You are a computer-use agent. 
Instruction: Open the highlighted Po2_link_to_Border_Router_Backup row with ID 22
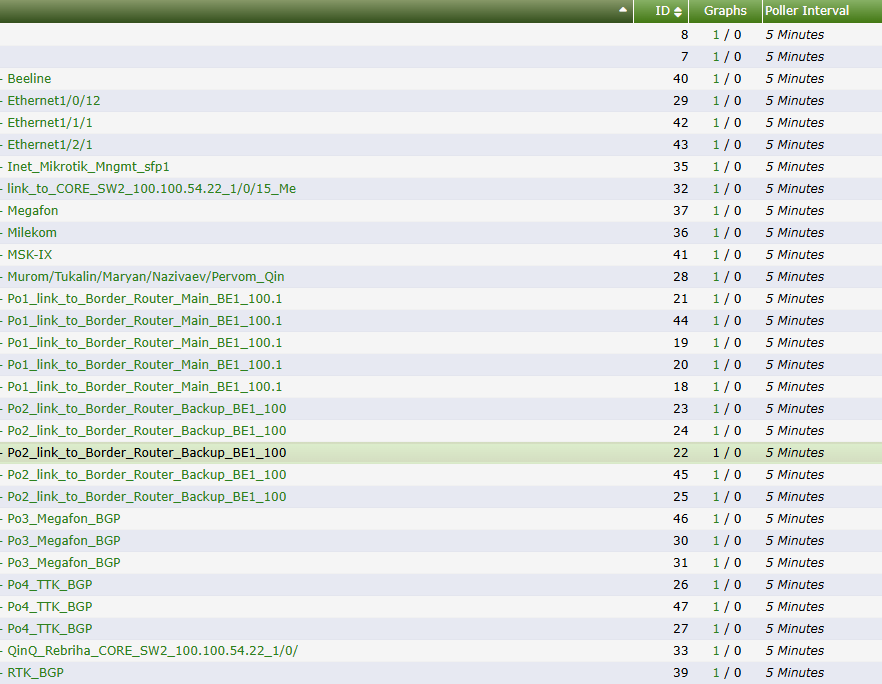(146, 453)
